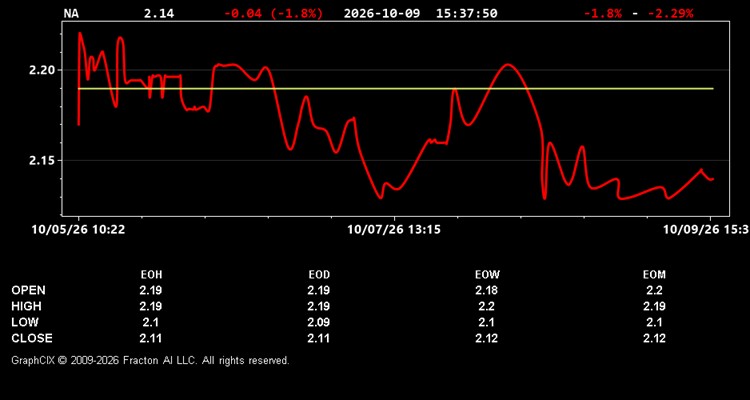
Task: Click the EOW HIGH value 2.2
Action: (x=486, y=306)
